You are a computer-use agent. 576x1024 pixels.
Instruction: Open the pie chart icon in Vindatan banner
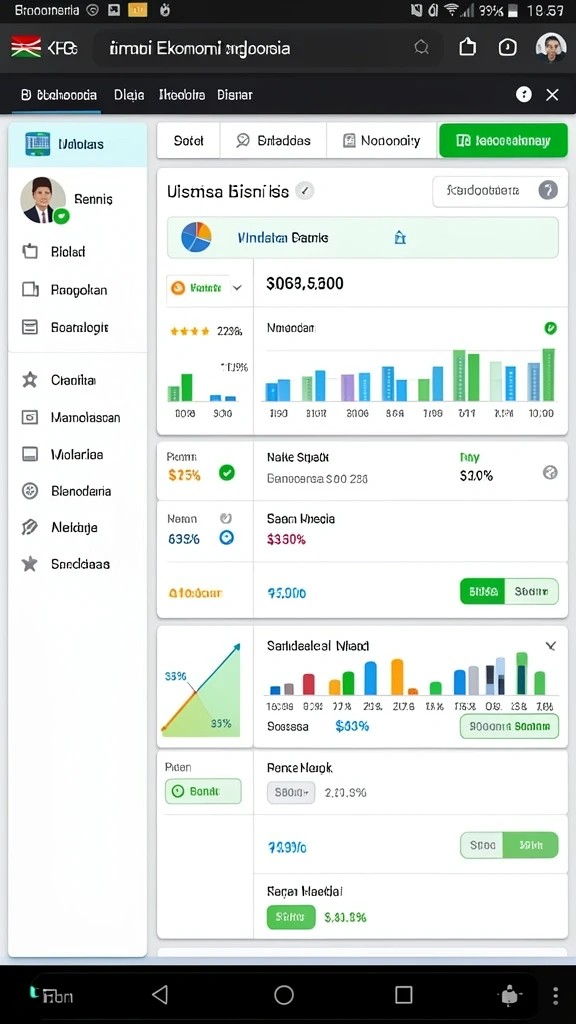[x=196, y=238]
